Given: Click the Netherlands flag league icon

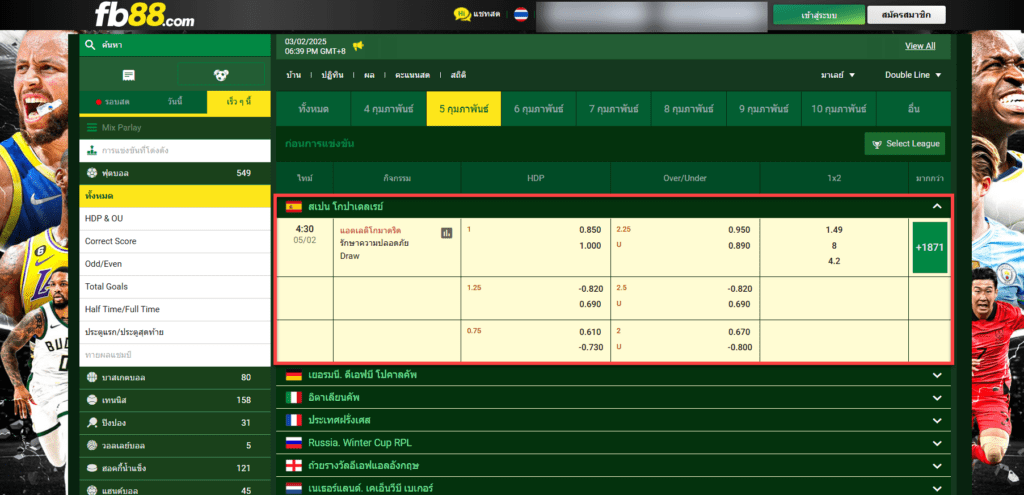Looking at the screenshot, I should click(294, 488).
